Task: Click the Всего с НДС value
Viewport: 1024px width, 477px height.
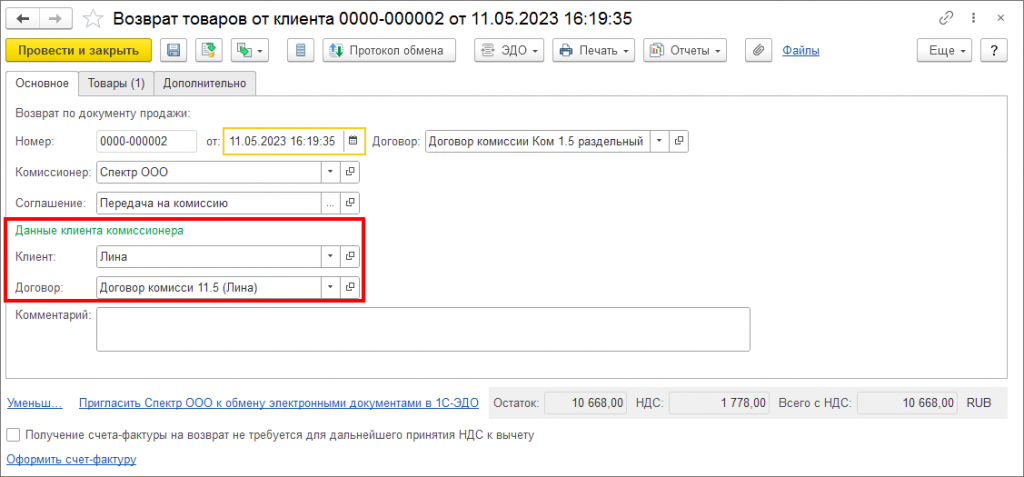Action: coord(908,403)
